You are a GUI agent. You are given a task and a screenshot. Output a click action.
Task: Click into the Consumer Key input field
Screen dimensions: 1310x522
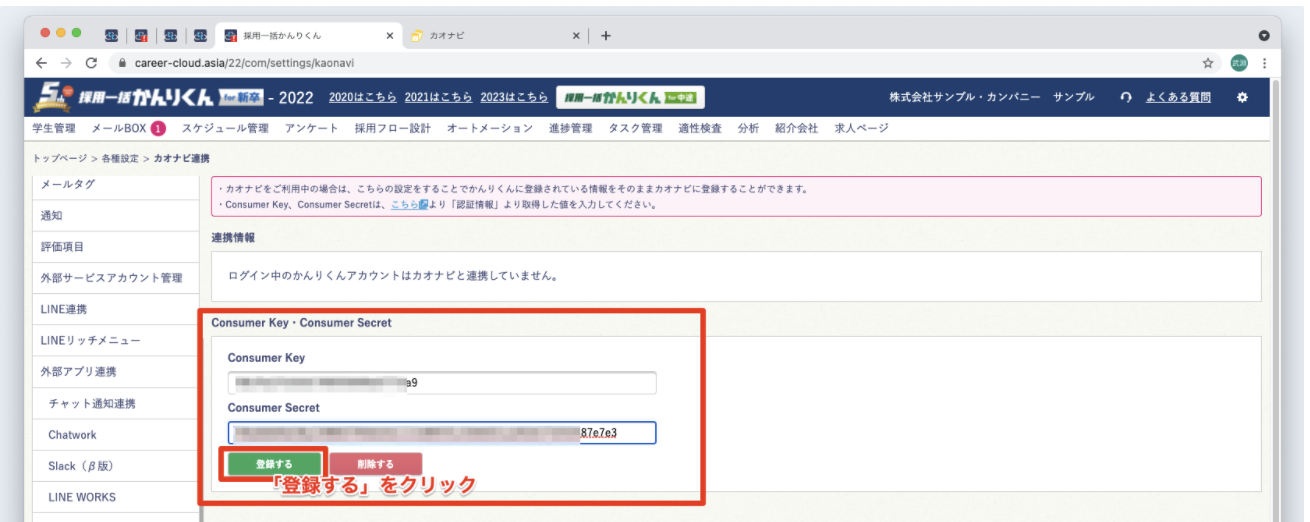point(441,383)
